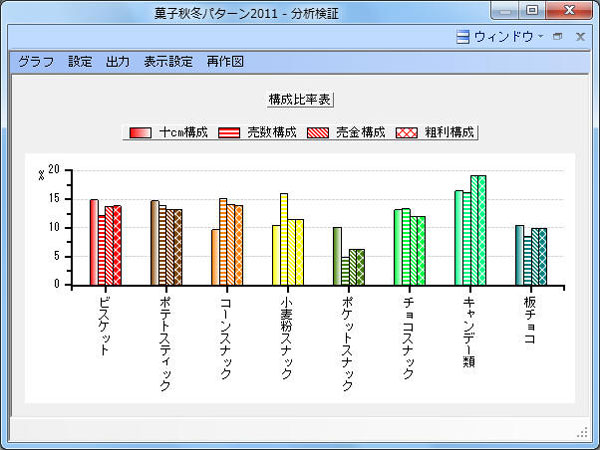600x450 pixels.
Task: Click the crosshatched キャンデー類 粗利 bar
Action: click(x=482, y=230)
